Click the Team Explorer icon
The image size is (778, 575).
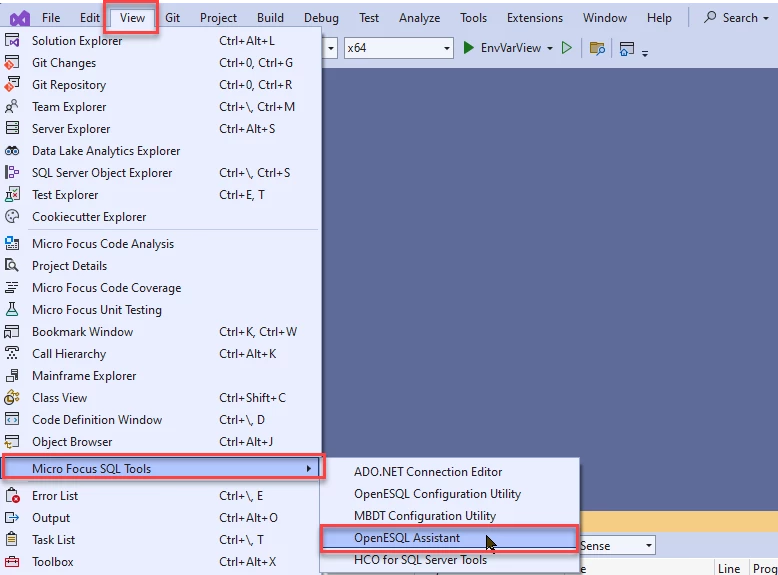pyautogui.click(x=12, y=106)
